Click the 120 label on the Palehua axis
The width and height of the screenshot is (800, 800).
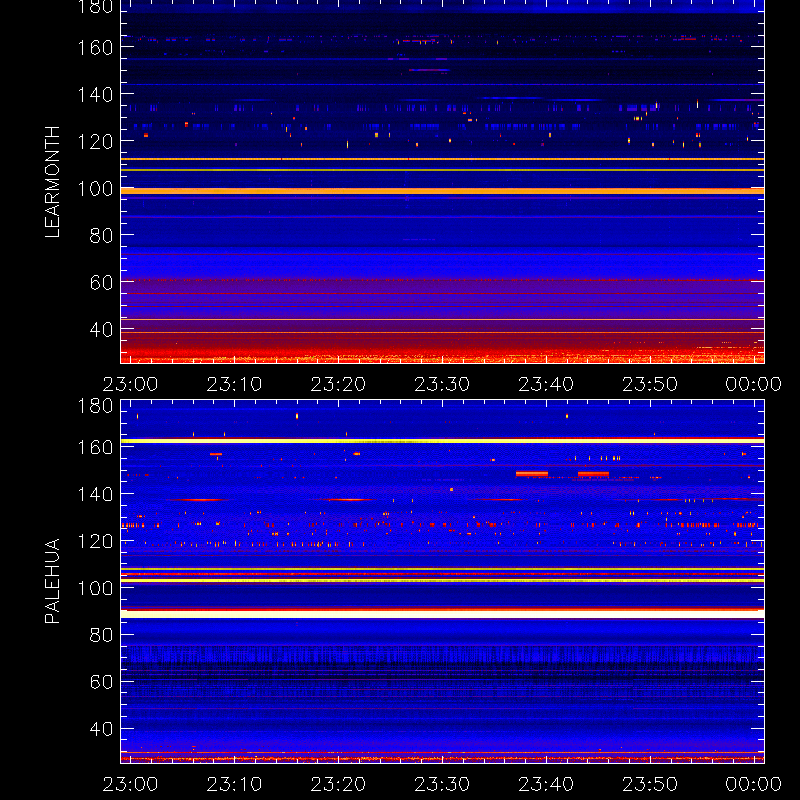[x=95, y=541]
